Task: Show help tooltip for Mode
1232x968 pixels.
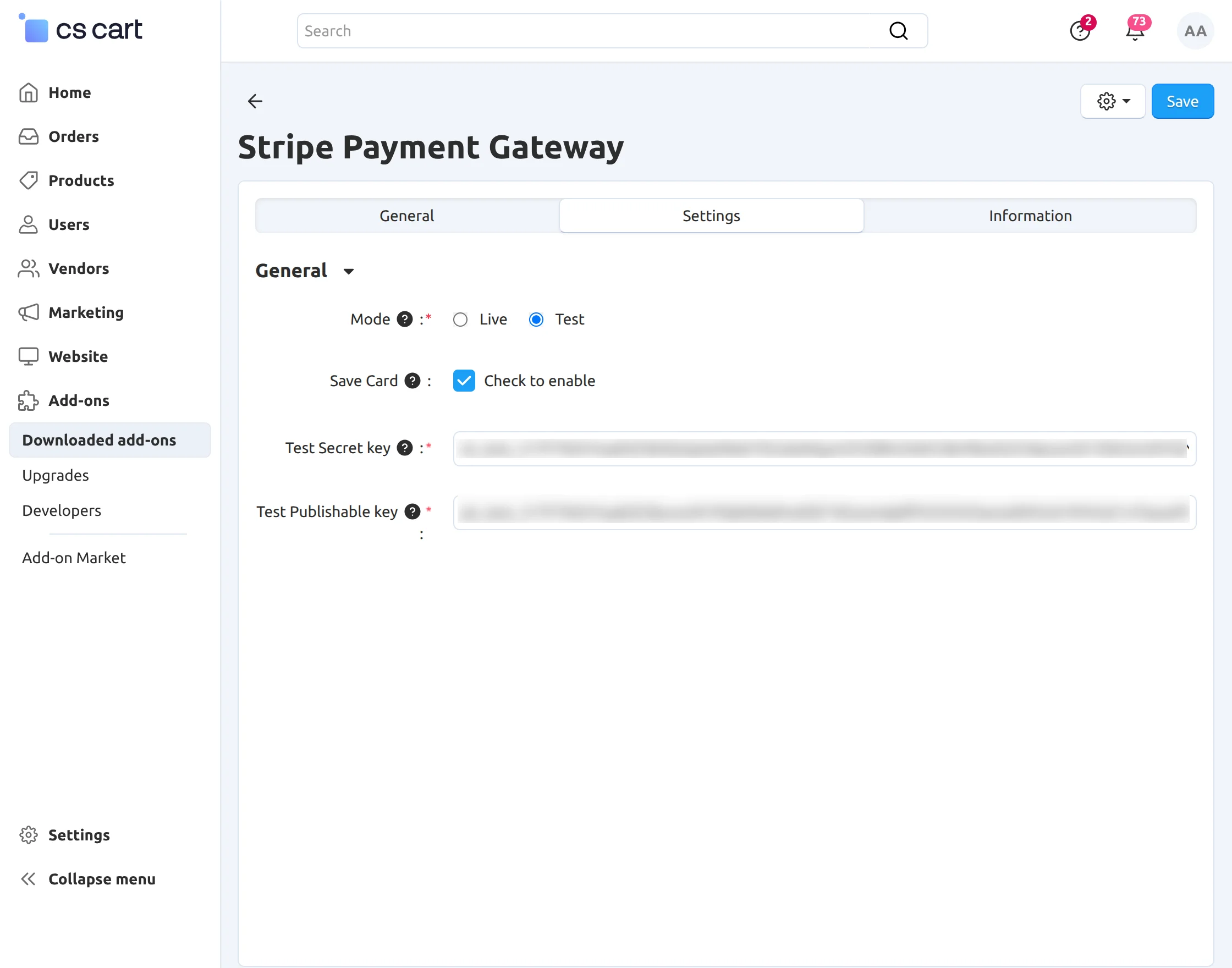Action: (x=405, y=319)
